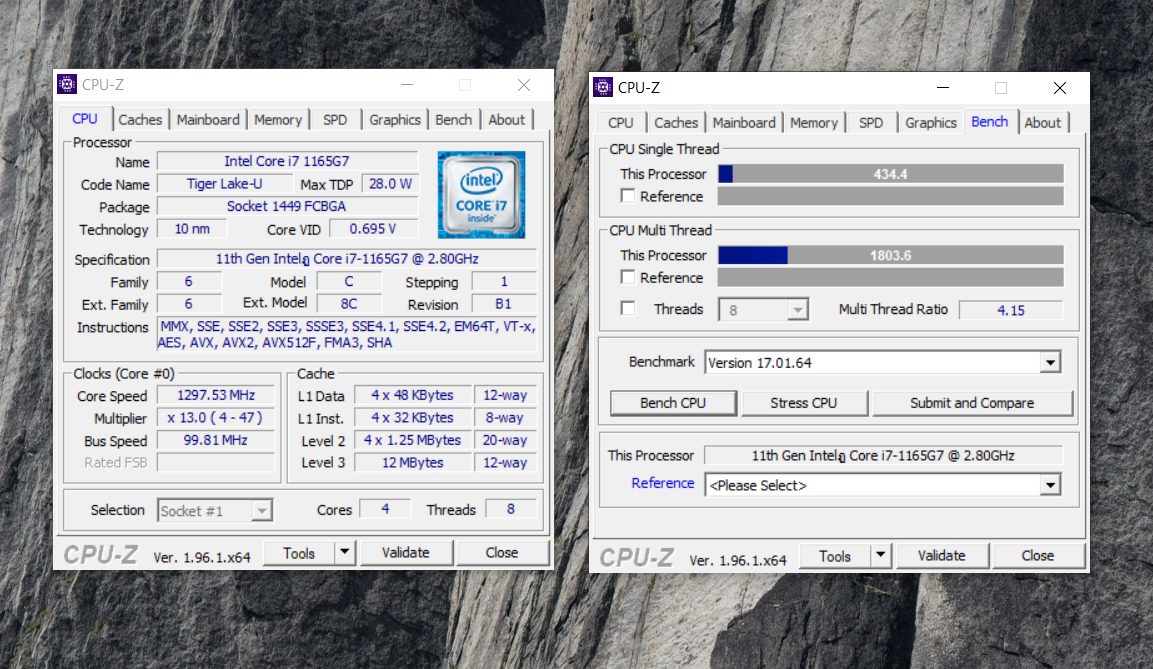Select the CPU tab in left window
This screenshot has width=1153, height=669.
(x=85, y=118)
